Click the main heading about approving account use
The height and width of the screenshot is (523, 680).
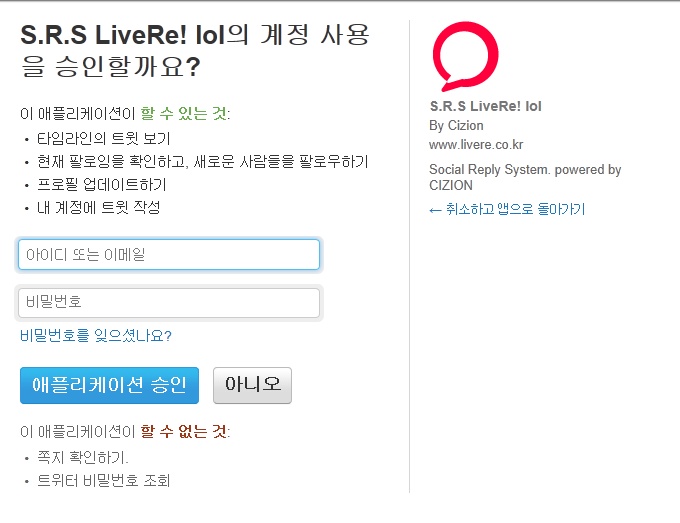coord(195,51)
